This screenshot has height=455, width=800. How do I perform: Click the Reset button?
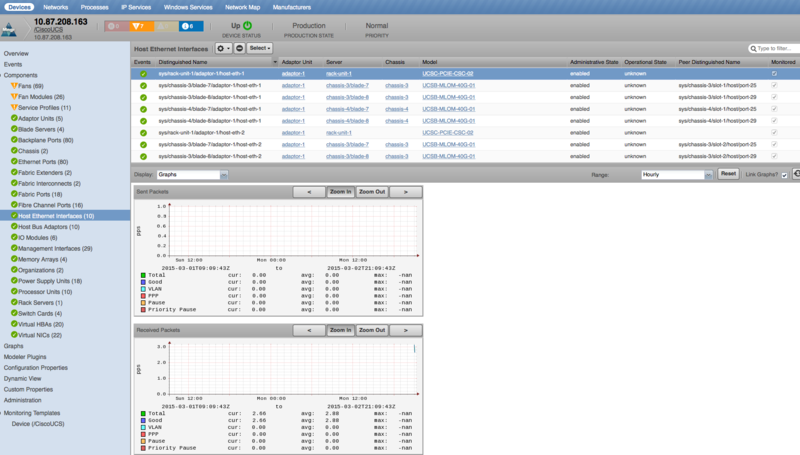pos(728,174)
